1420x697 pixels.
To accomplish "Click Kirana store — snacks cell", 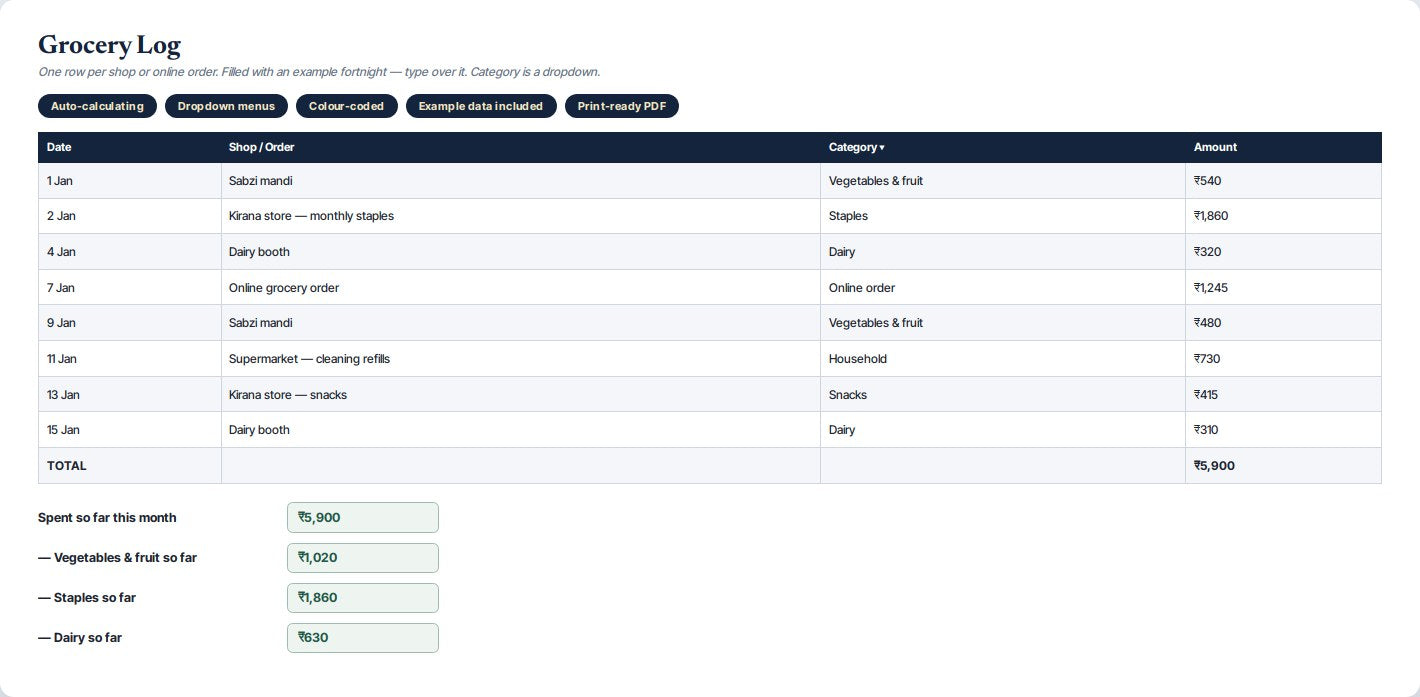I will click(520, 395).
